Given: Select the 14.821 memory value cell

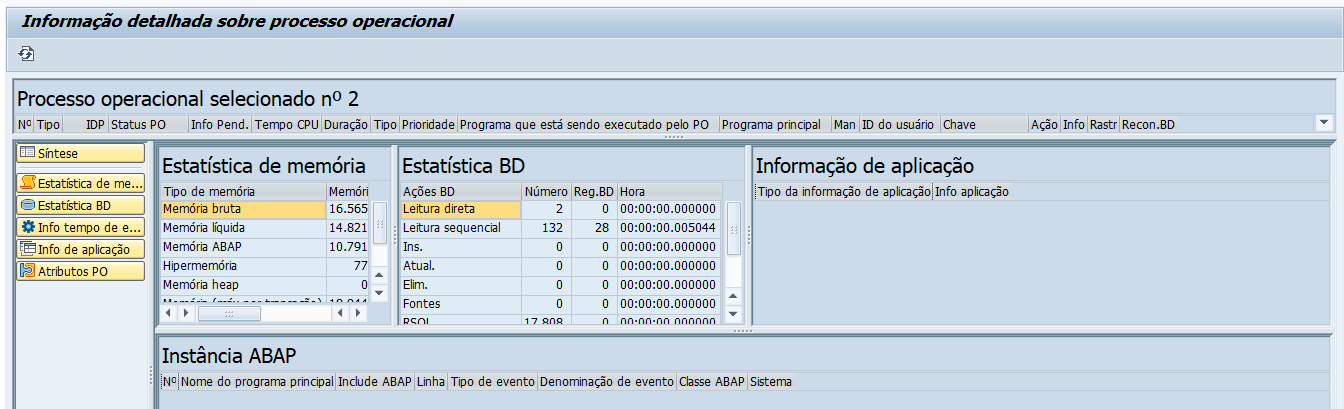Looking at the screenshot, I should (348, 228).
